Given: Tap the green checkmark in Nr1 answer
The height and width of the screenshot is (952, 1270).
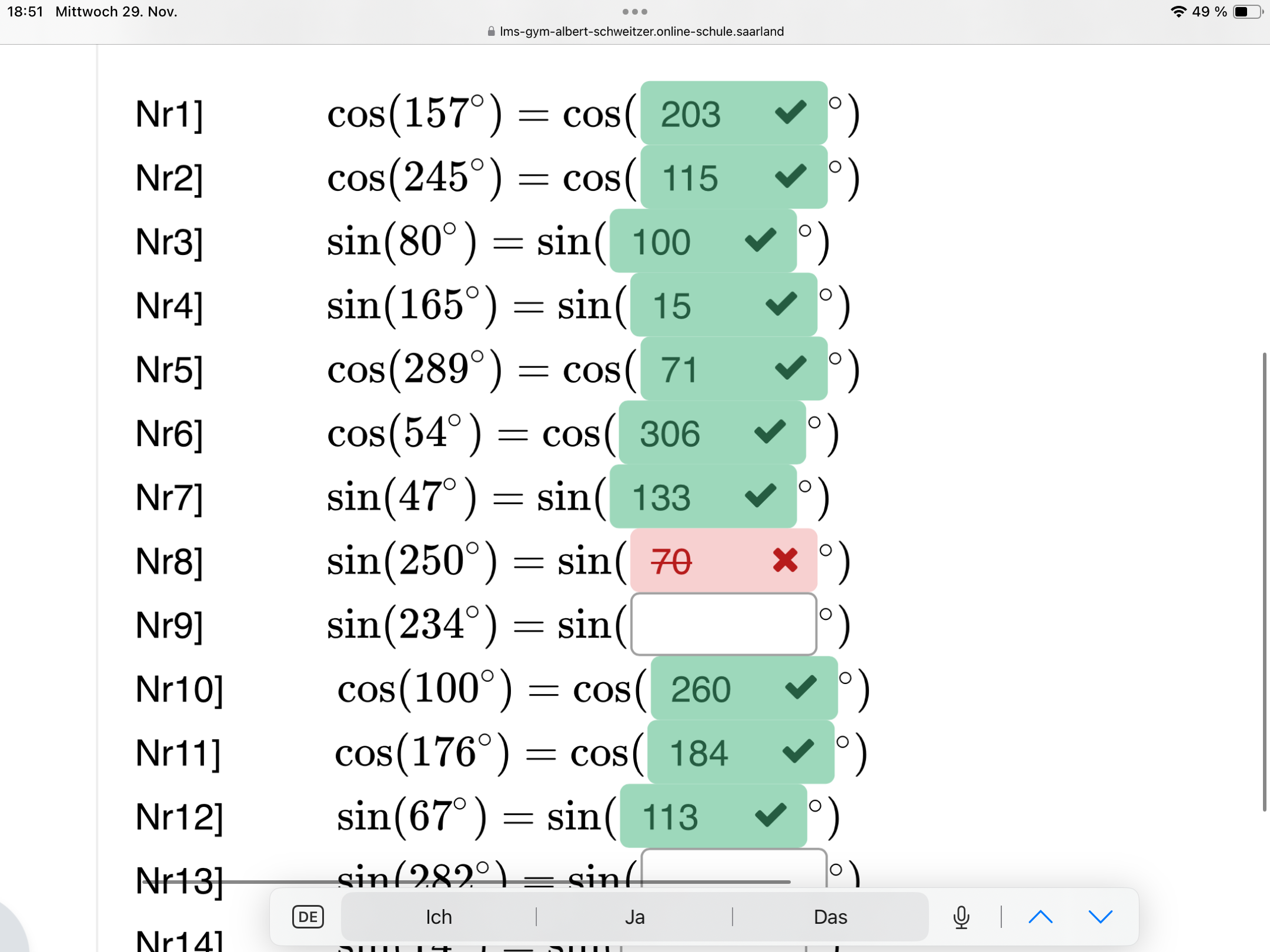Looking at the screenshot, I should [x=790, y=112].
